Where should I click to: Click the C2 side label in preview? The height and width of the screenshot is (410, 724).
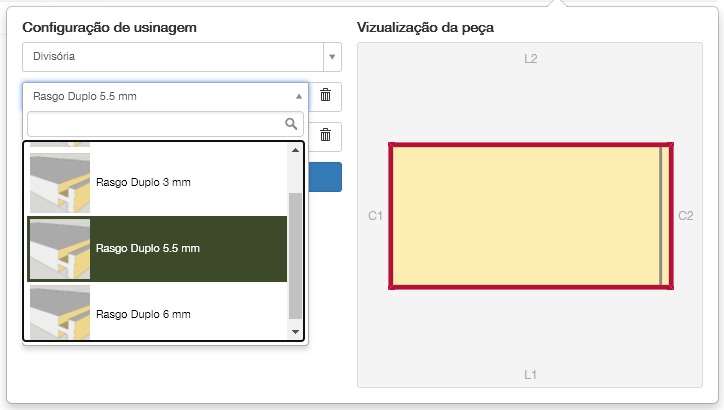[x=686, y=215]
